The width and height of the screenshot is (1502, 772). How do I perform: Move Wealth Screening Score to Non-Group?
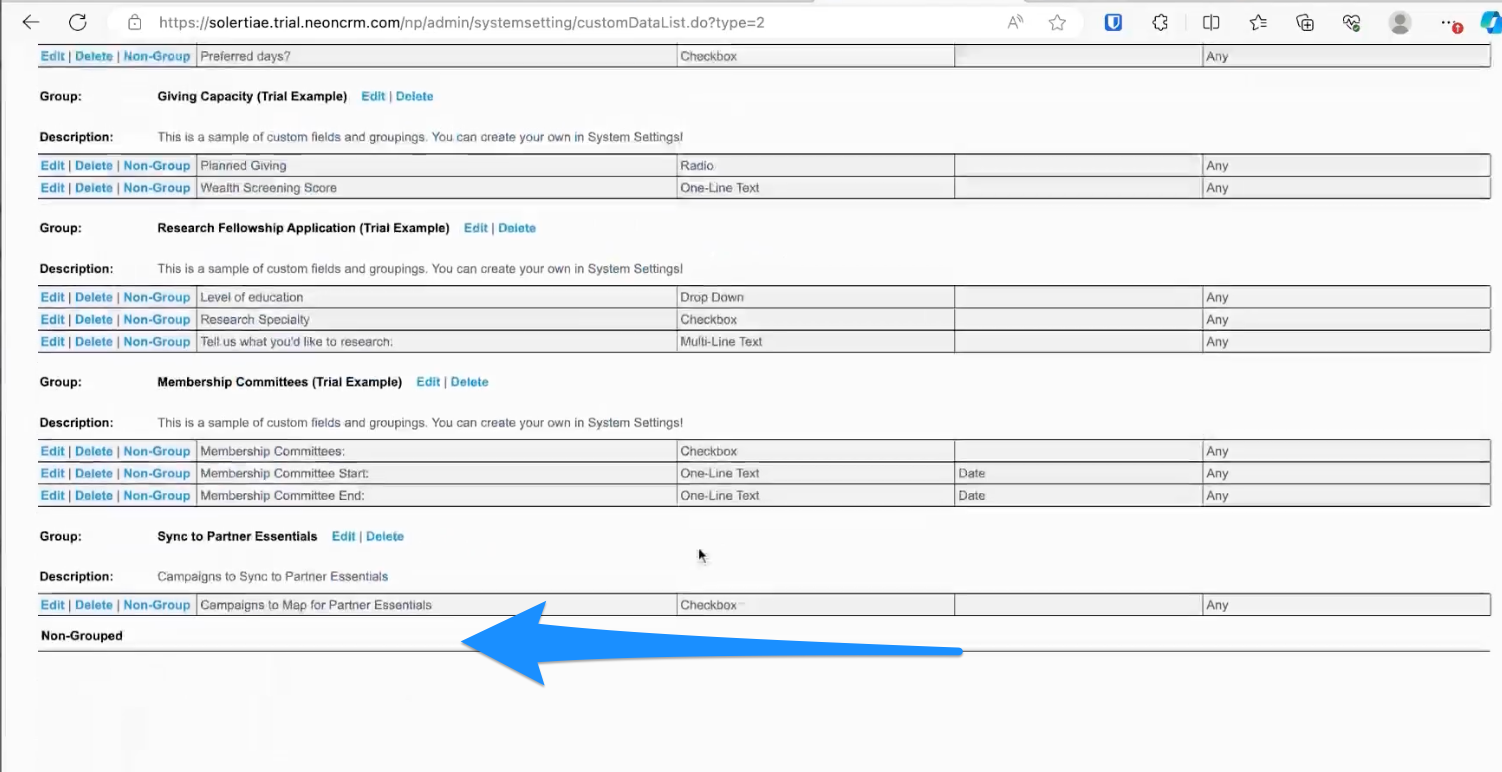(x=157, y=188)
